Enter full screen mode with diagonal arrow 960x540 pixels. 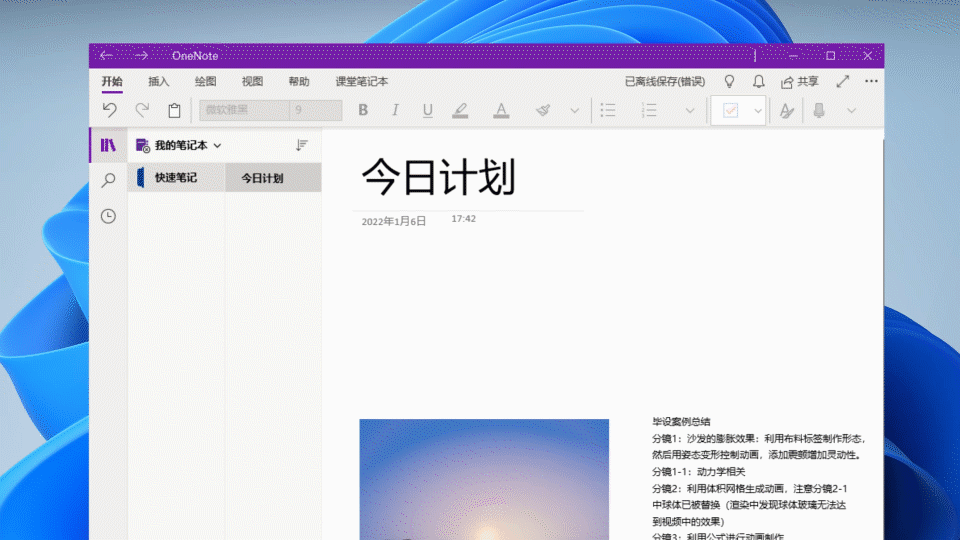pos(843,81)
